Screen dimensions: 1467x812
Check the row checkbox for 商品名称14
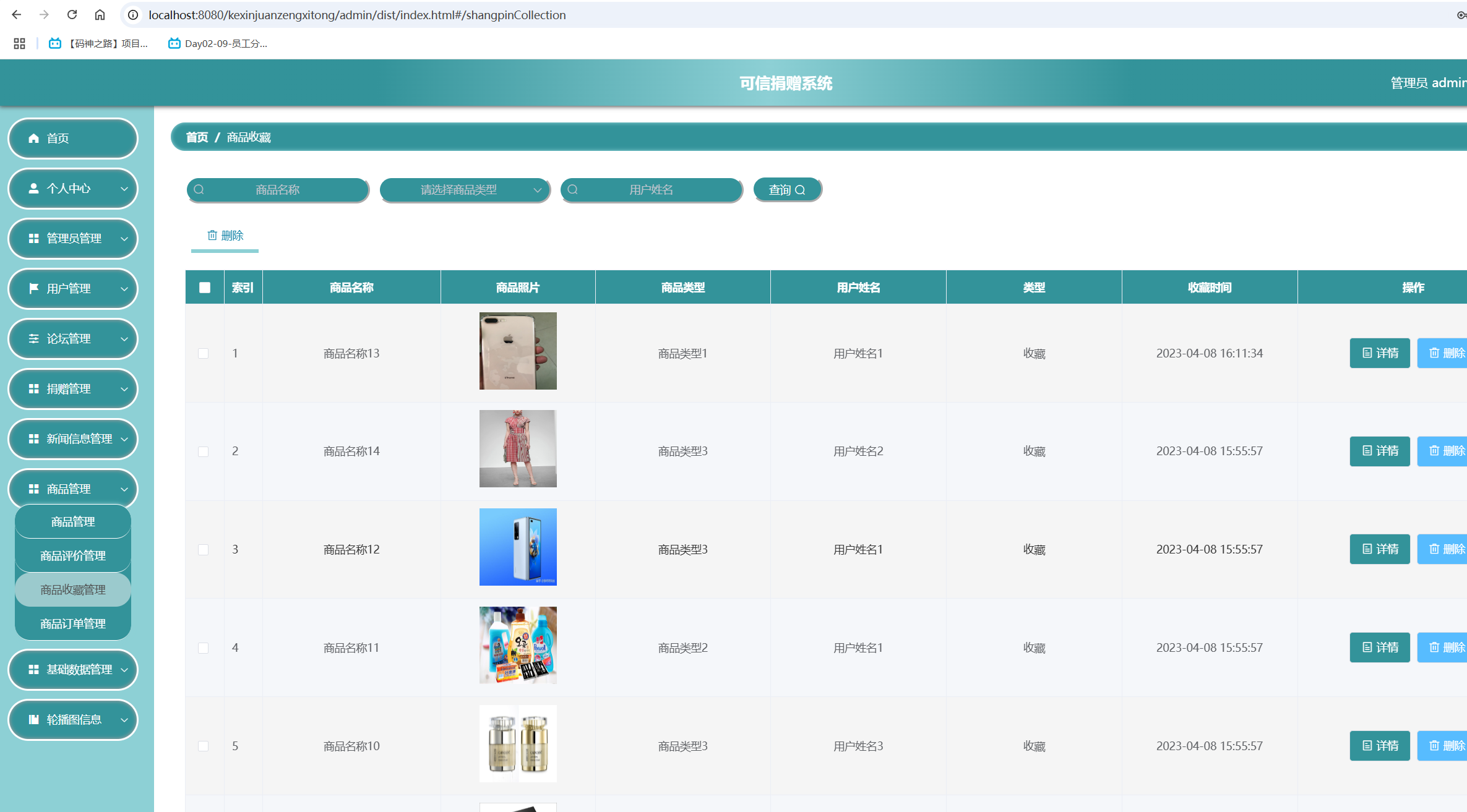coord(204,451)
